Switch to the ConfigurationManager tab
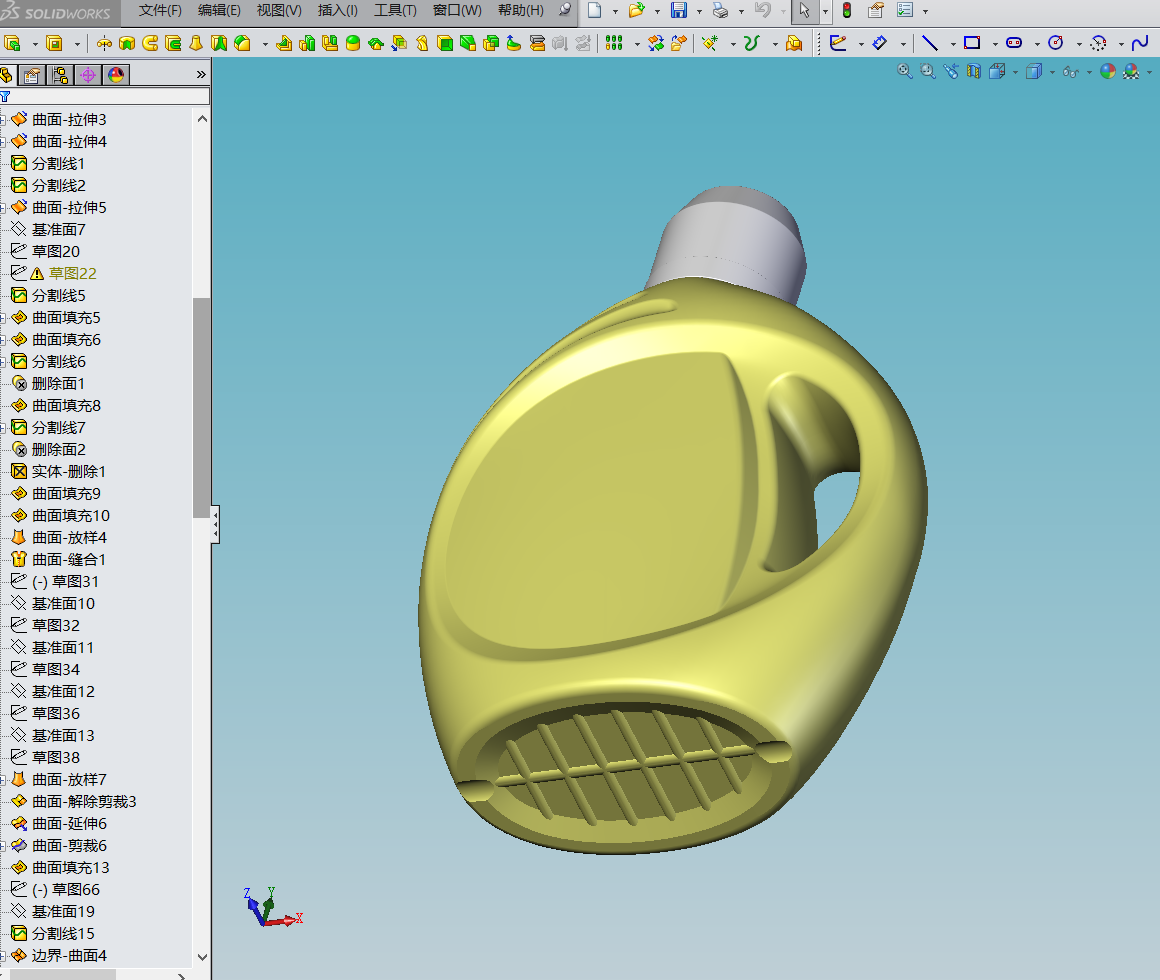The image size is (1160, 980). click(60, 75)
